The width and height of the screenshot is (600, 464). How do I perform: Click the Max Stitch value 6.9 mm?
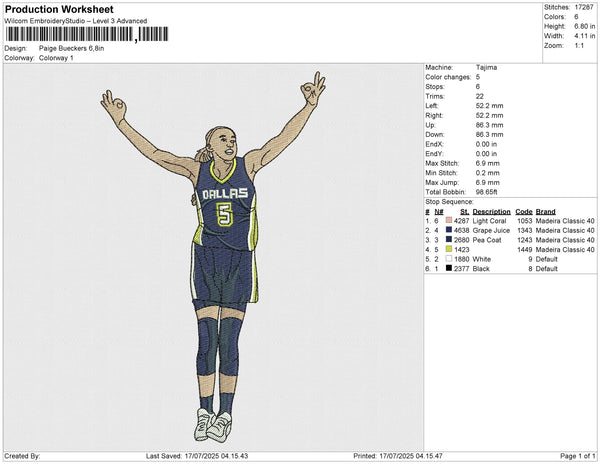pos(488,163)
